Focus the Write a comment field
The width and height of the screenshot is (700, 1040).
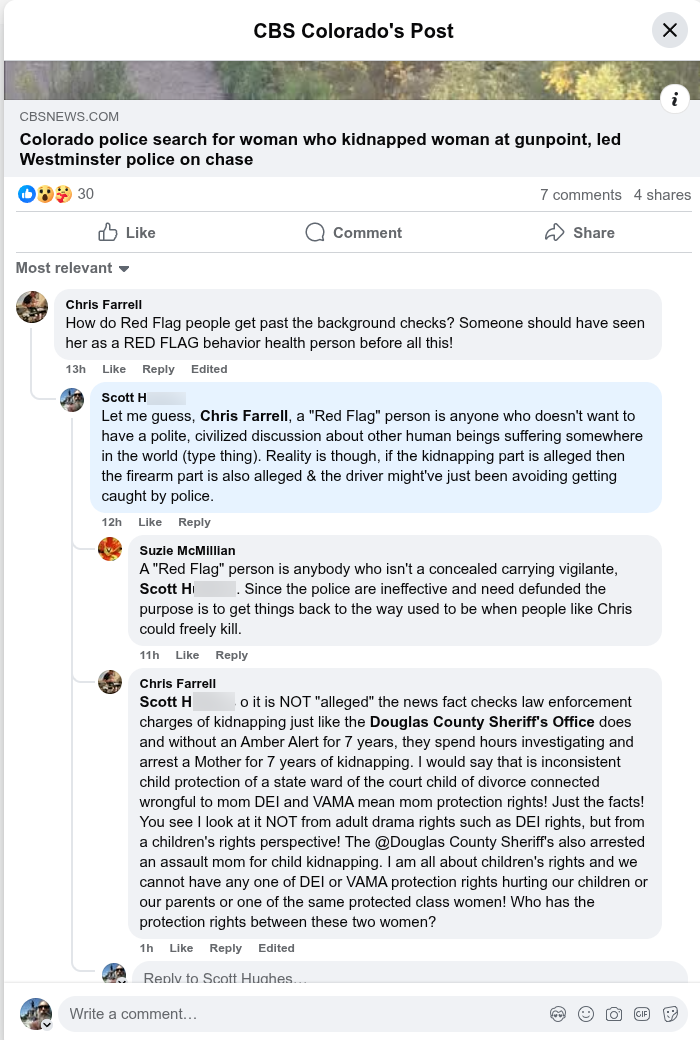300,1014
